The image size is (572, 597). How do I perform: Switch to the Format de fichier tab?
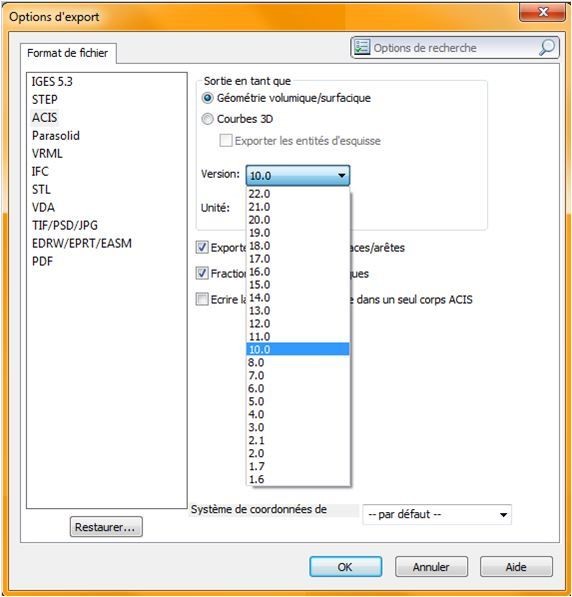(68, 53)
